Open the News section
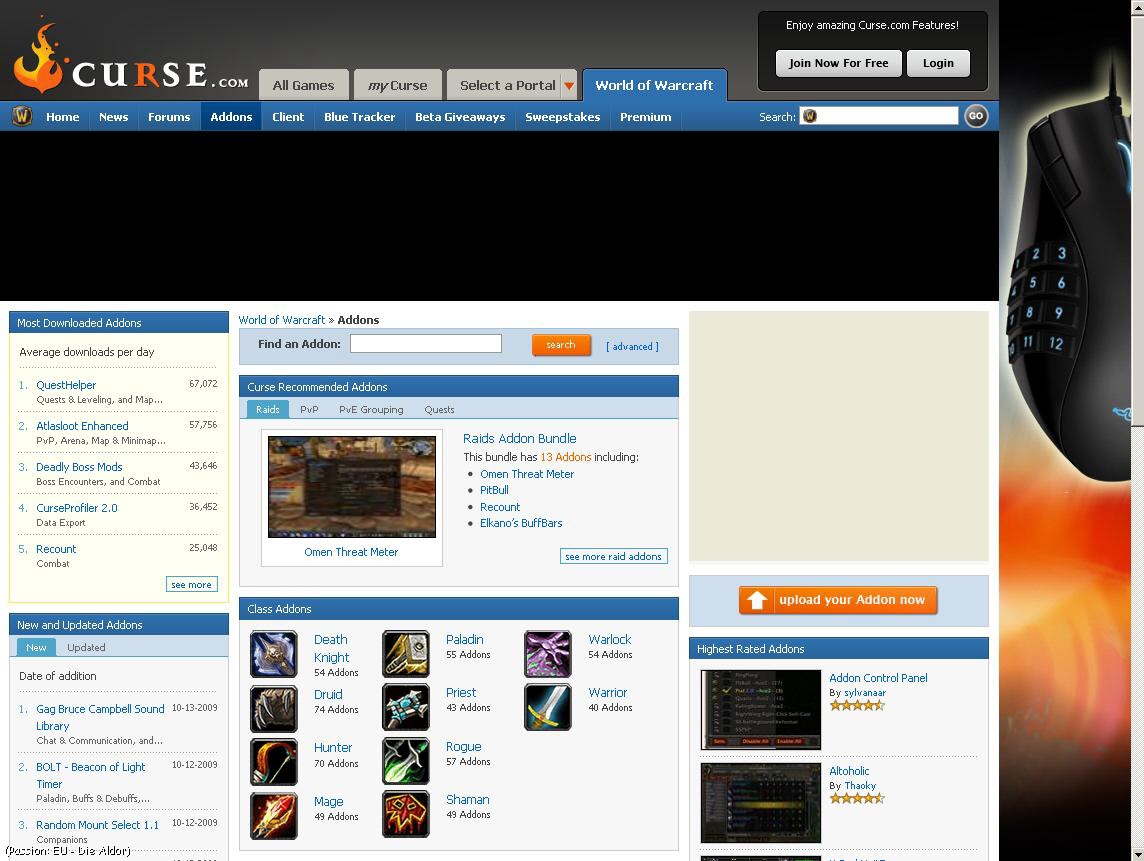1144x861 pixels. point(114,117)
